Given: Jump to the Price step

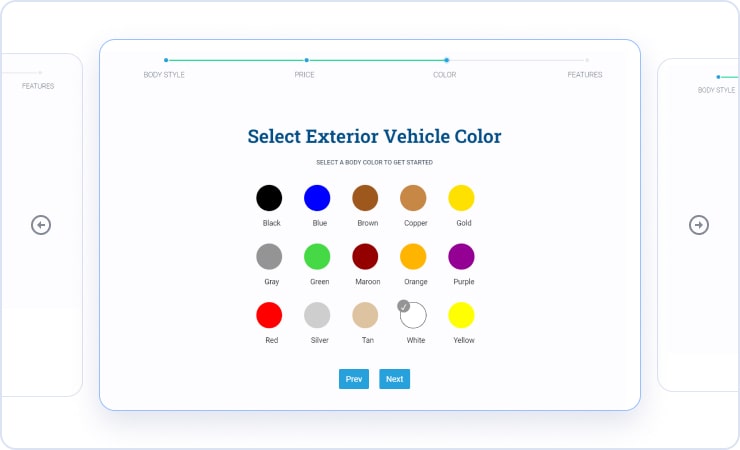Looking at the screenshot, I should tap(304, 75).
